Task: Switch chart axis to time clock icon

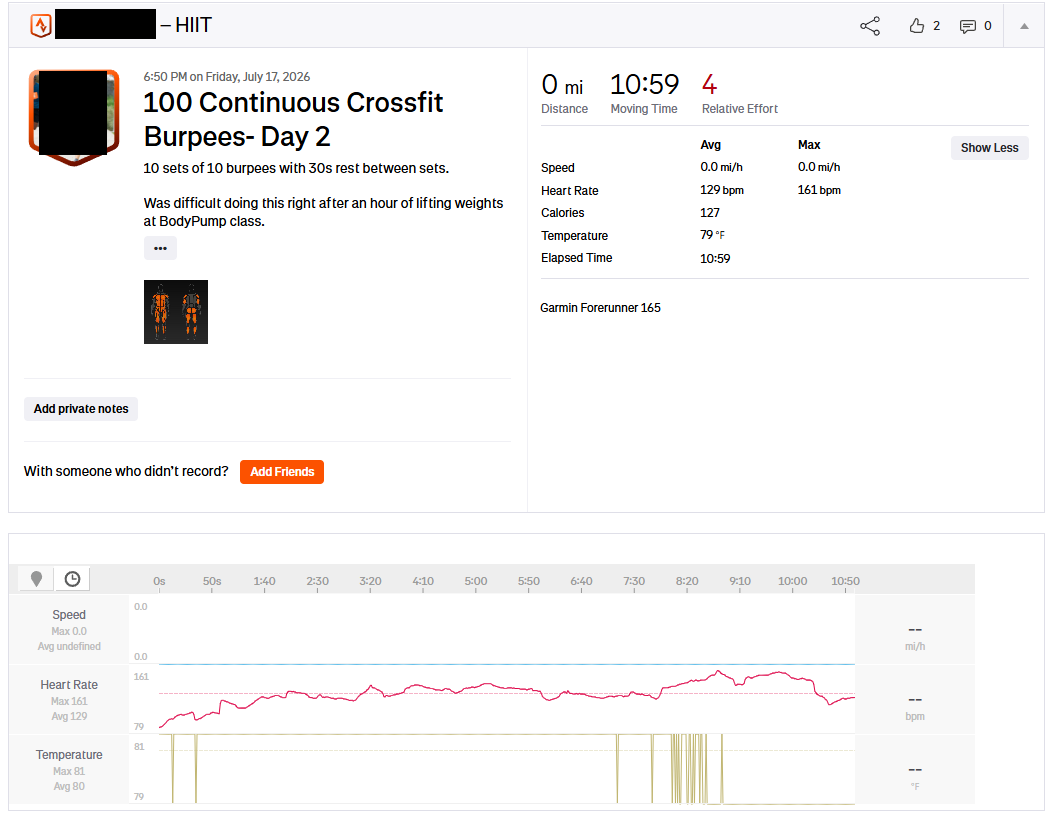Action: [x=72, y=579]
